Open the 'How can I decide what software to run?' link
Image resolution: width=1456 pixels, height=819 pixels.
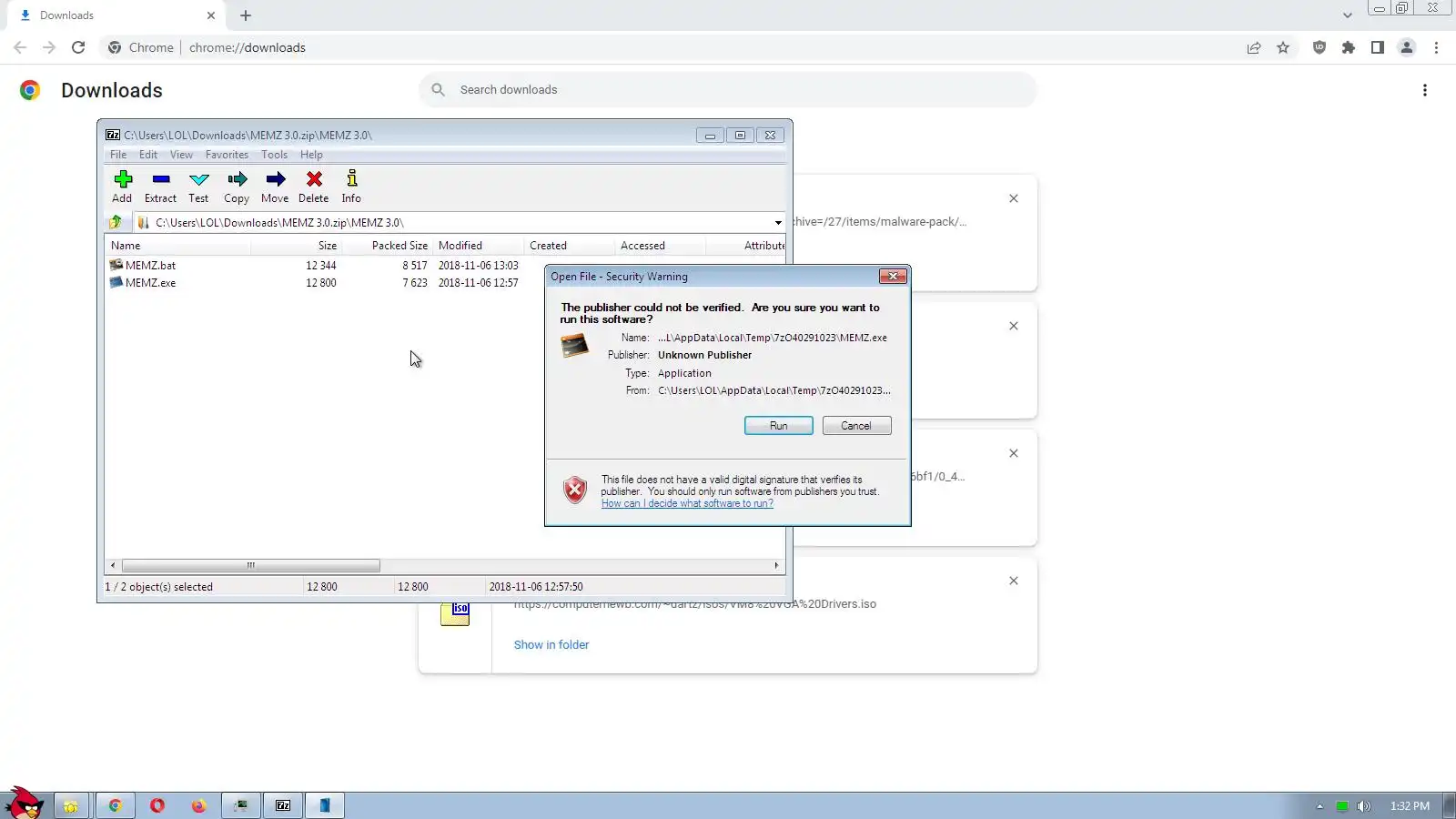(x=687, y=503)
